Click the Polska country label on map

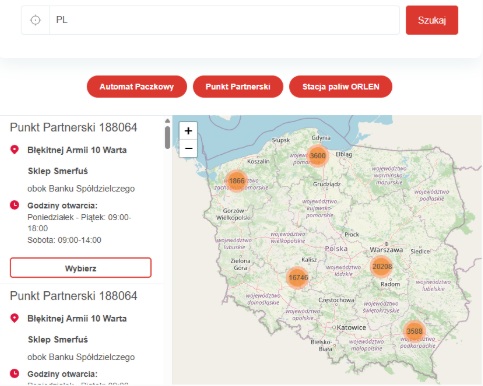click(336, 249)
